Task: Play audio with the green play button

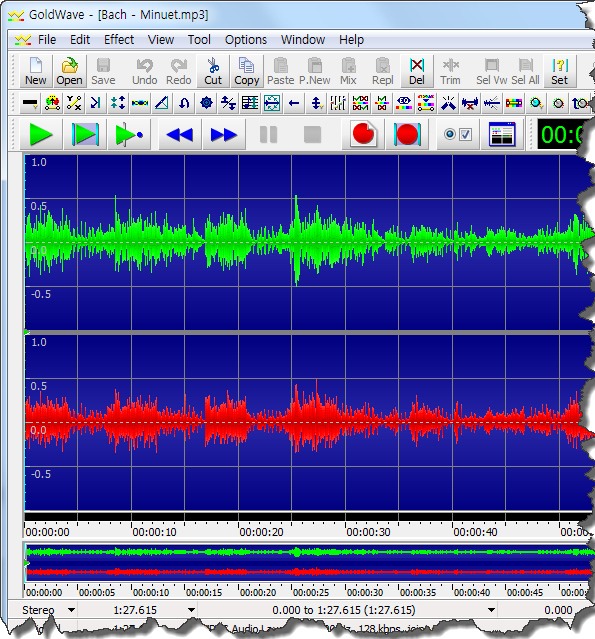Action: pos(41,134)
